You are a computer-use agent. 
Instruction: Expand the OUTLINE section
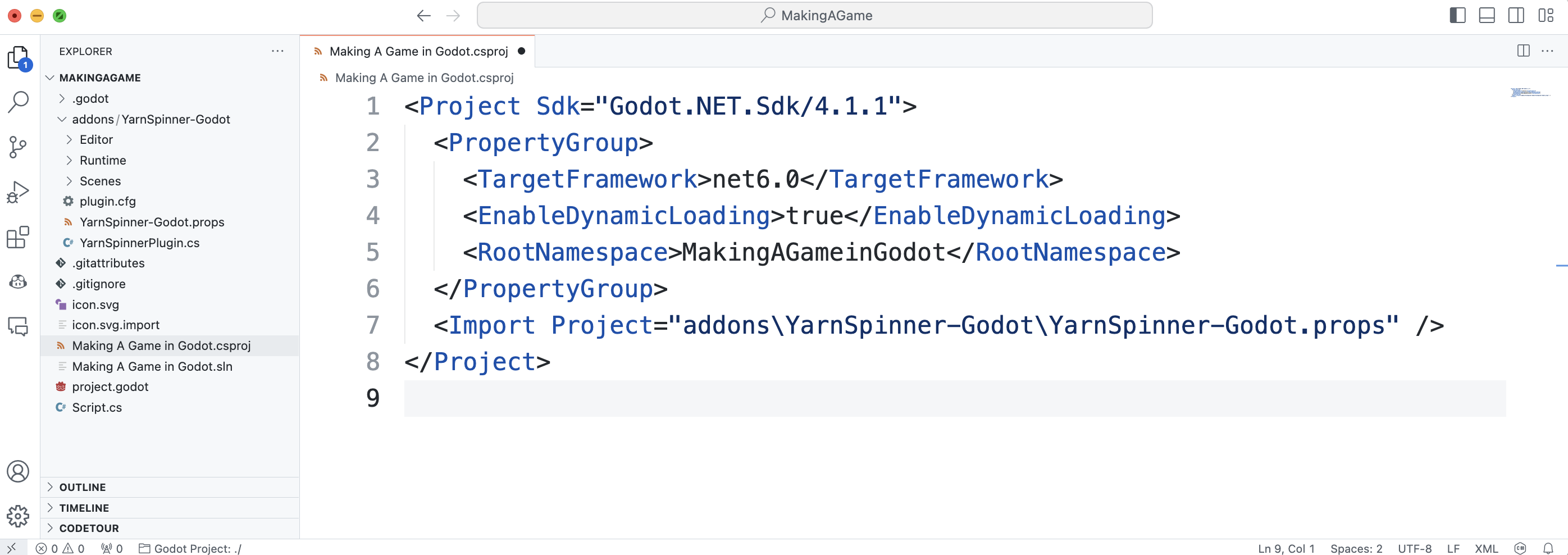pyautogui.click(x=82, y=487)
